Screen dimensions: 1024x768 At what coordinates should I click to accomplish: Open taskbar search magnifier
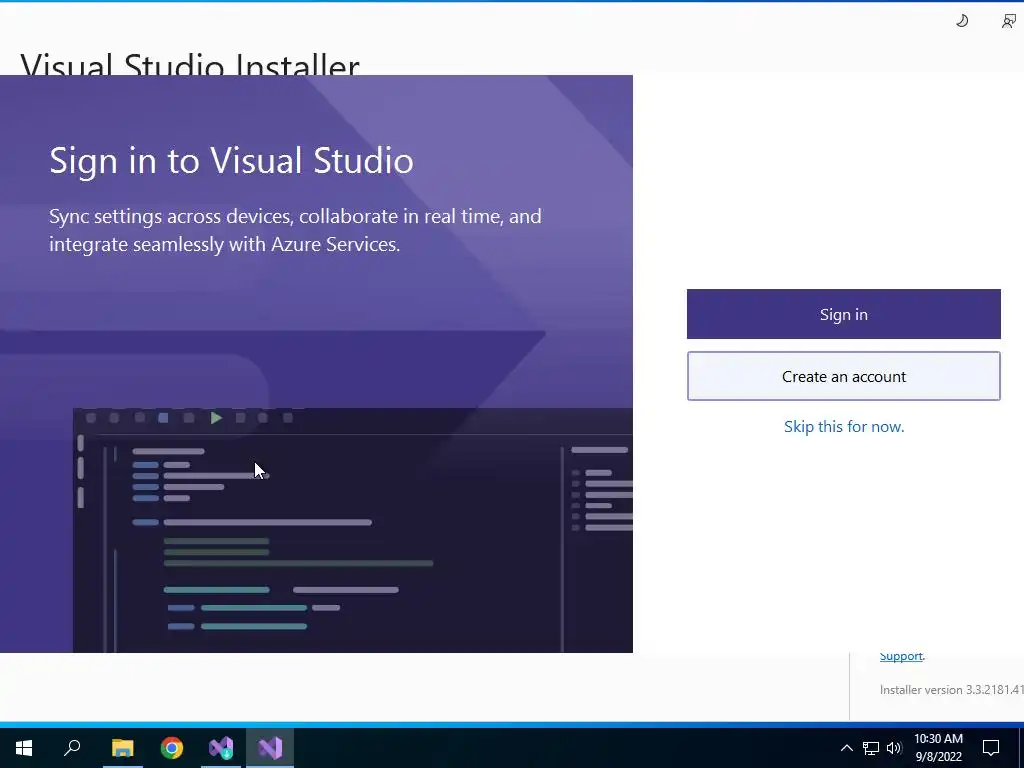click(x=72, y=748)
